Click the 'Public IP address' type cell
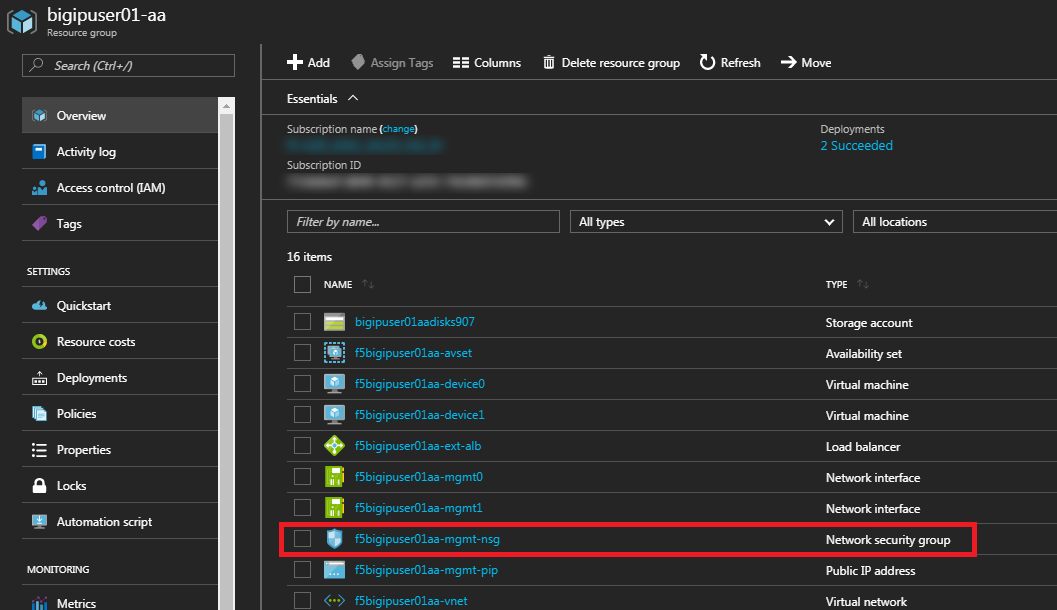The width and height of the screenshot is (1057, 610). click(870, 571)
